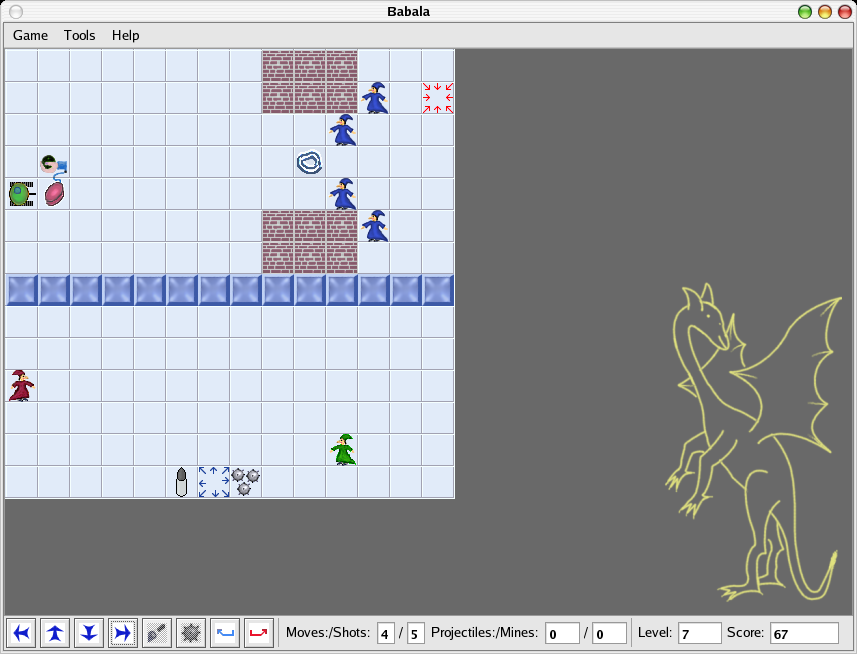This screenshot has width=857, height=654.
Task: Click the 'Projectiles:/Mines:' label
Action: pos(484,633)
